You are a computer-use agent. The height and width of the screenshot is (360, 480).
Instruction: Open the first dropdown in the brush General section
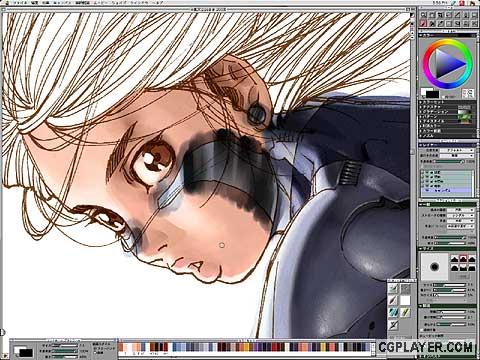tap(460, 210)
